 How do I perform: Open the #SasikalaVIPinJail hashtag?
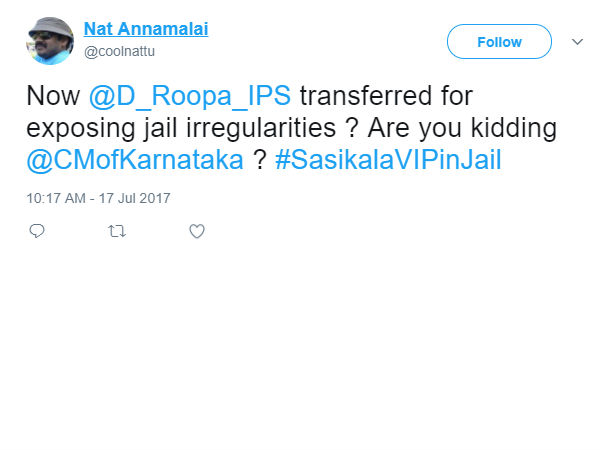point(387,159)
